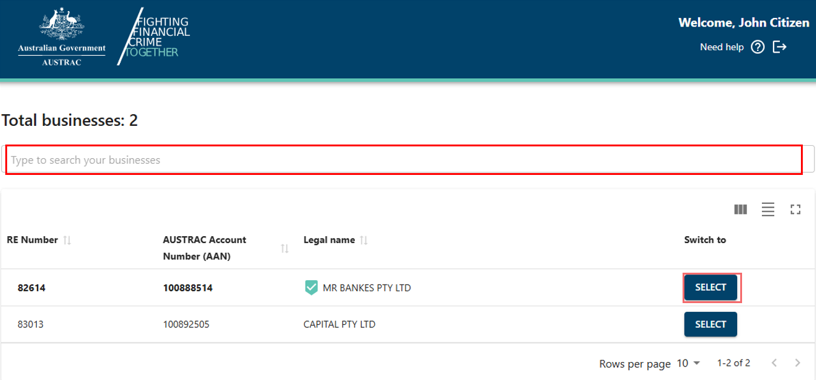Click the green verified shield icon
The height and width of the screenshot is (380, 816).
pos(311,287)
